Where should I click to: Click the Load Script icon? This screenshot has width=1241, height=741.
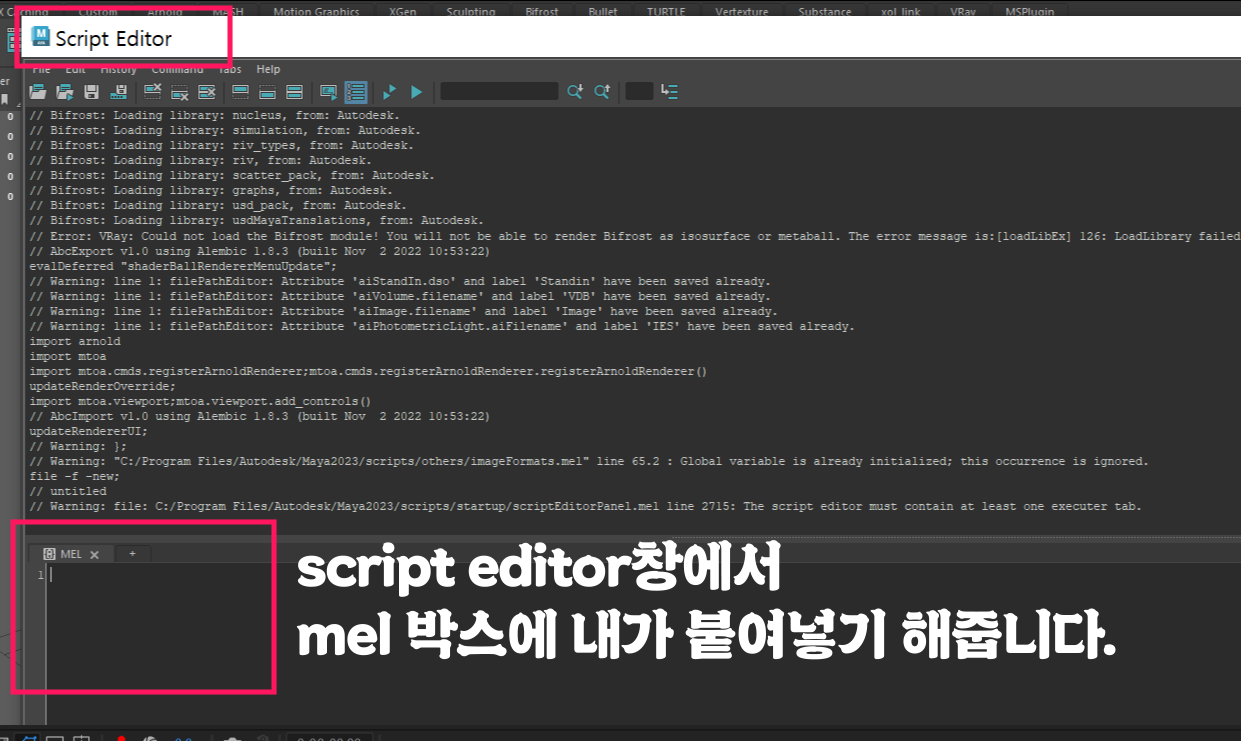[x=38, y=92]
